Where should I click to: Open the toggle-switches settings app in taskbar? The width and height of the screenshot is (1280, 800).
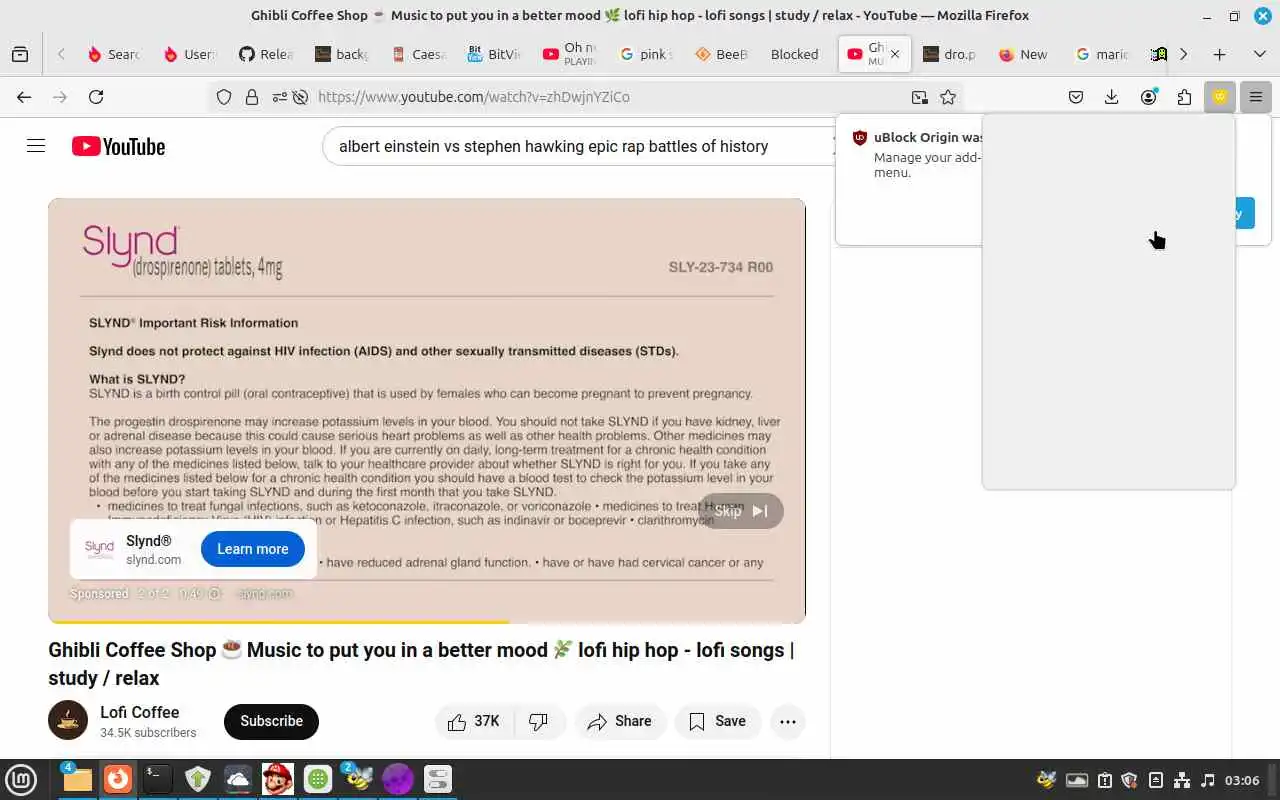click(x=437, y=779)
